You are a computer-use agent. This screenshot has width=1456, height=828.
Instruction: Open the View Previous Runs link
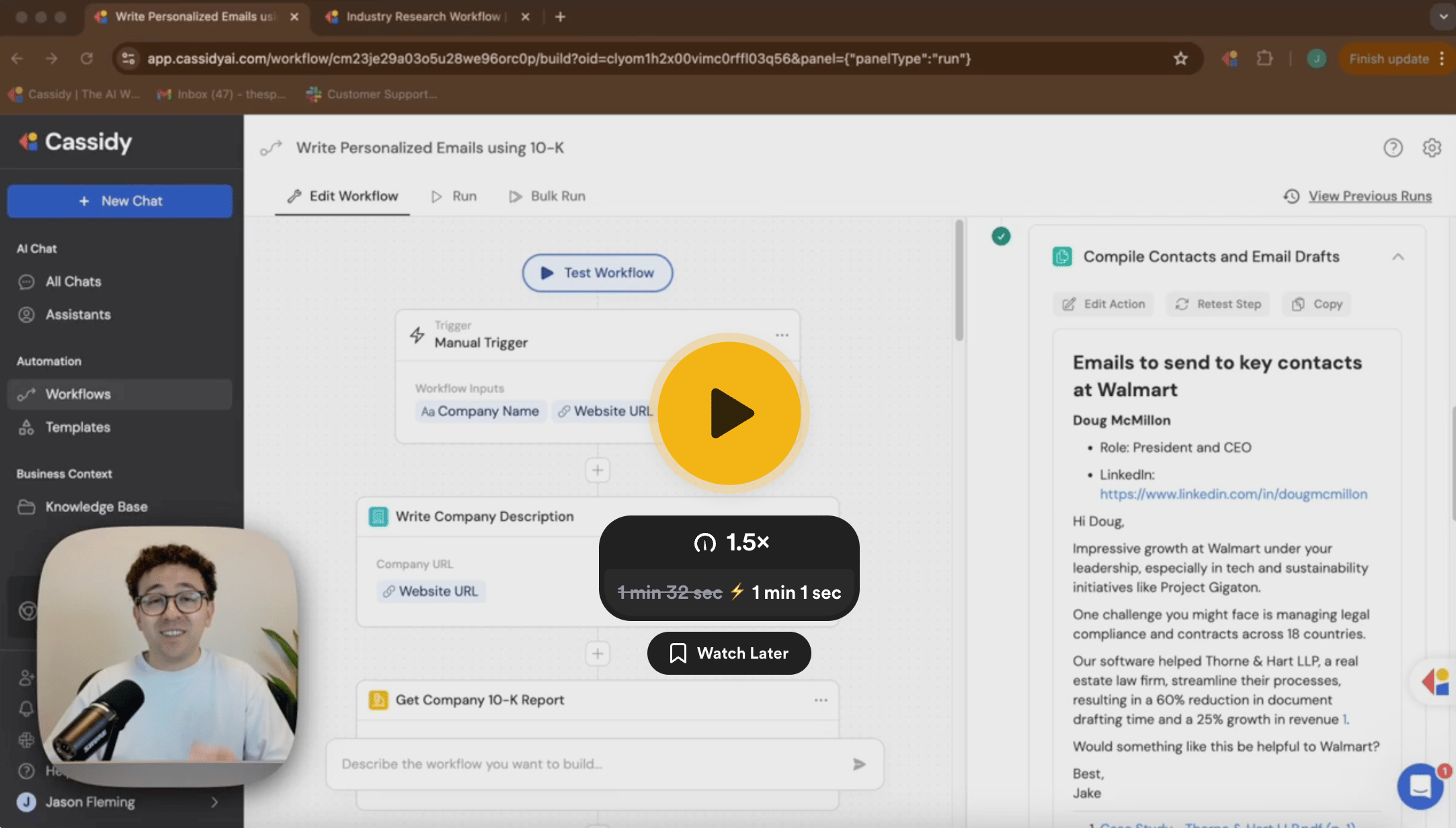coord(1358,196)
